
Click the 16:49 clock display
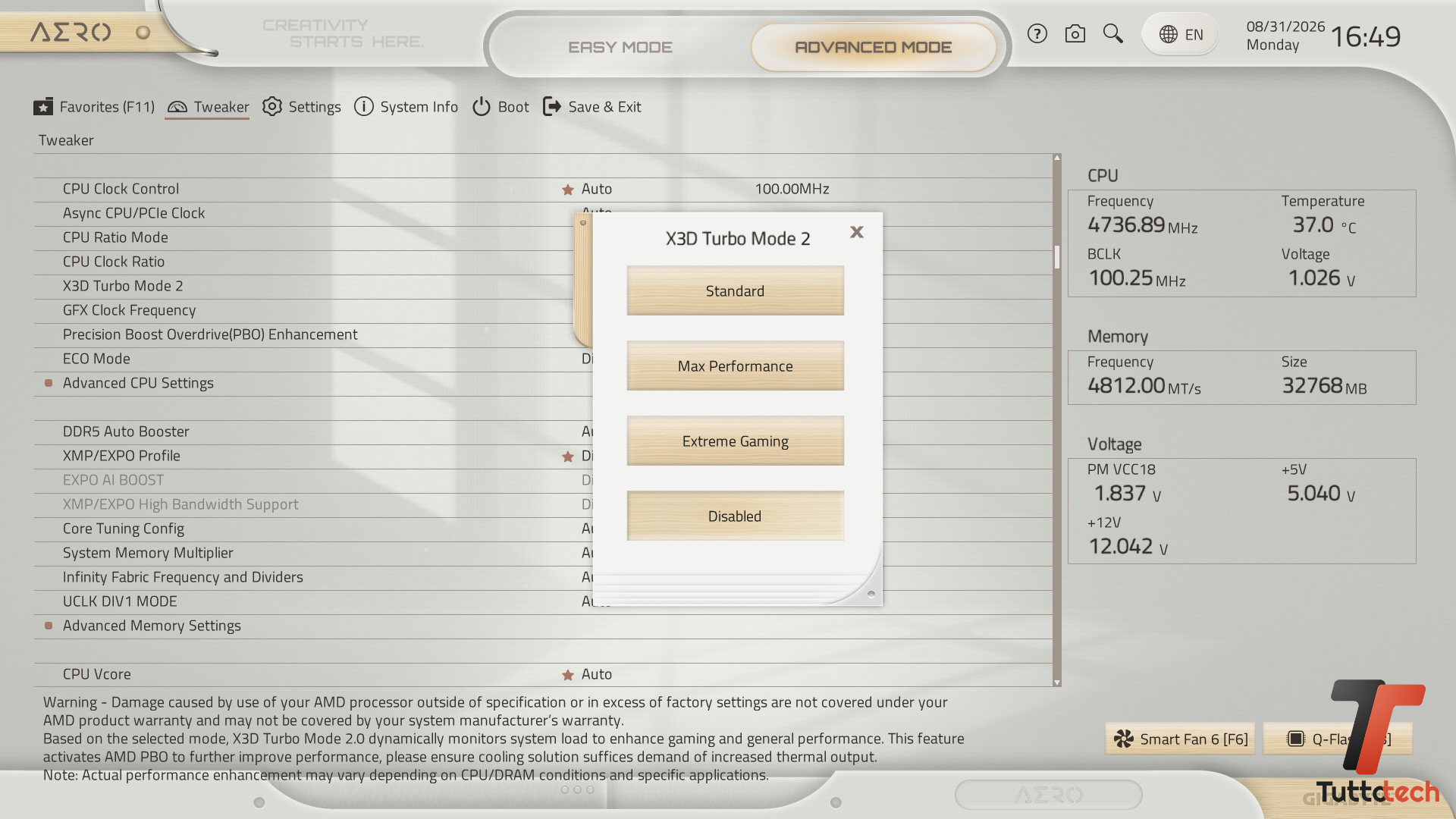click(1366, 36)
